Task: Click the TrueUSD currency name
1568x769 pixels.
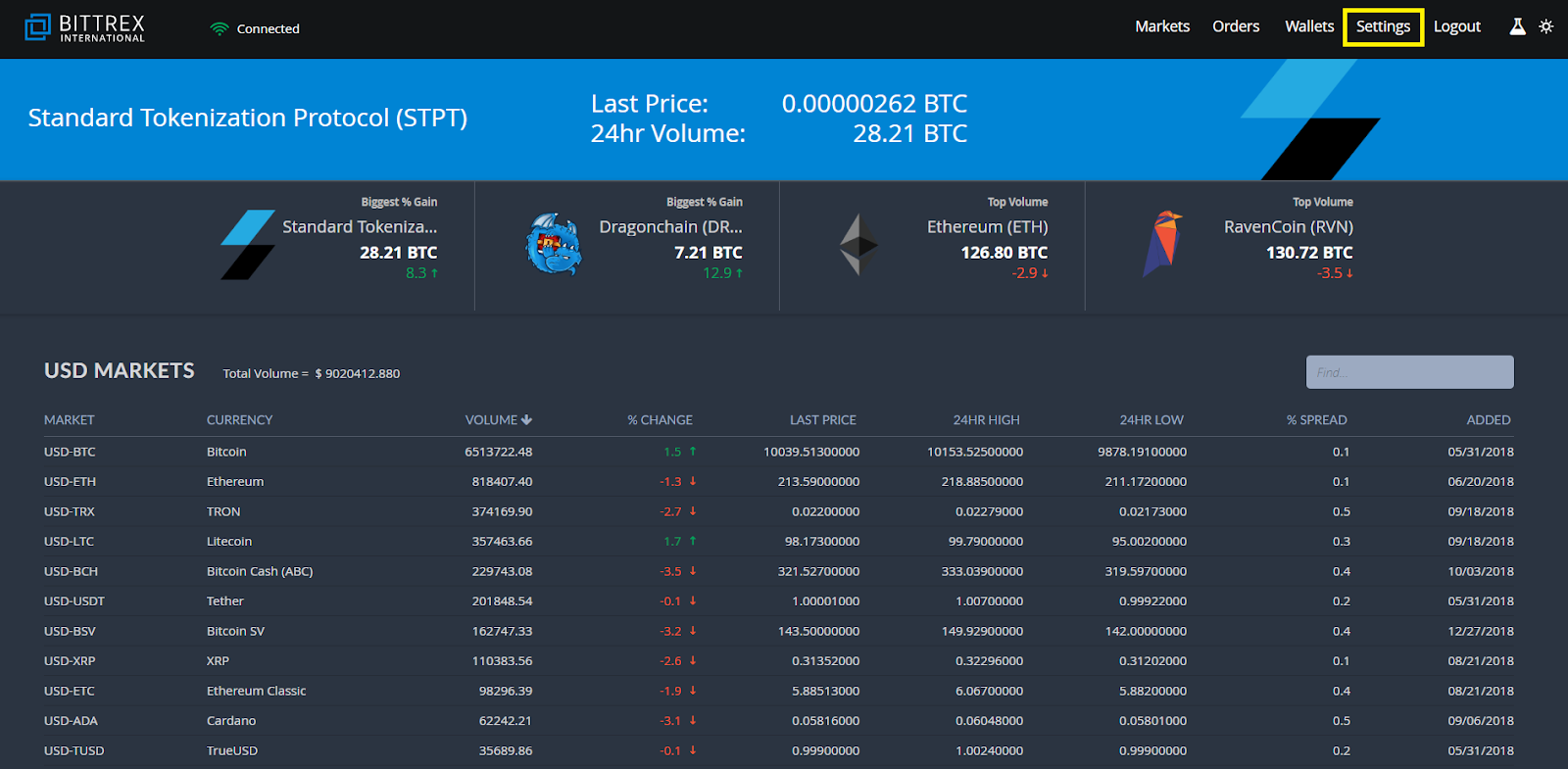Action: pos(232,750)
